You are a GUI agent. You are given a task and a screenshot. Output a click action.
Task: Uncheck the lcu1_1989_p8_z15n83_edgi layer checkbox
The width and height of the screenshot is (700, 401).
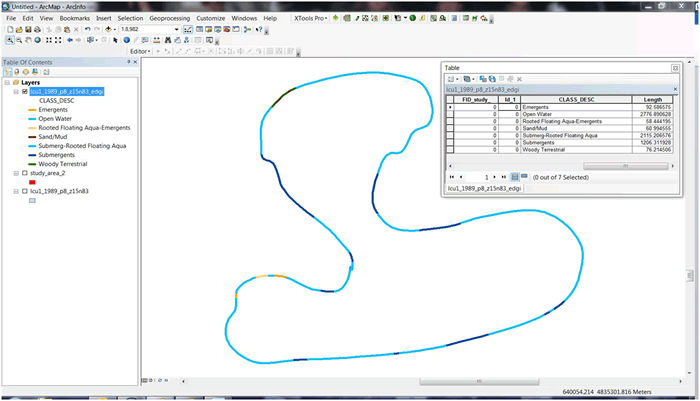(x=25, y=92)
